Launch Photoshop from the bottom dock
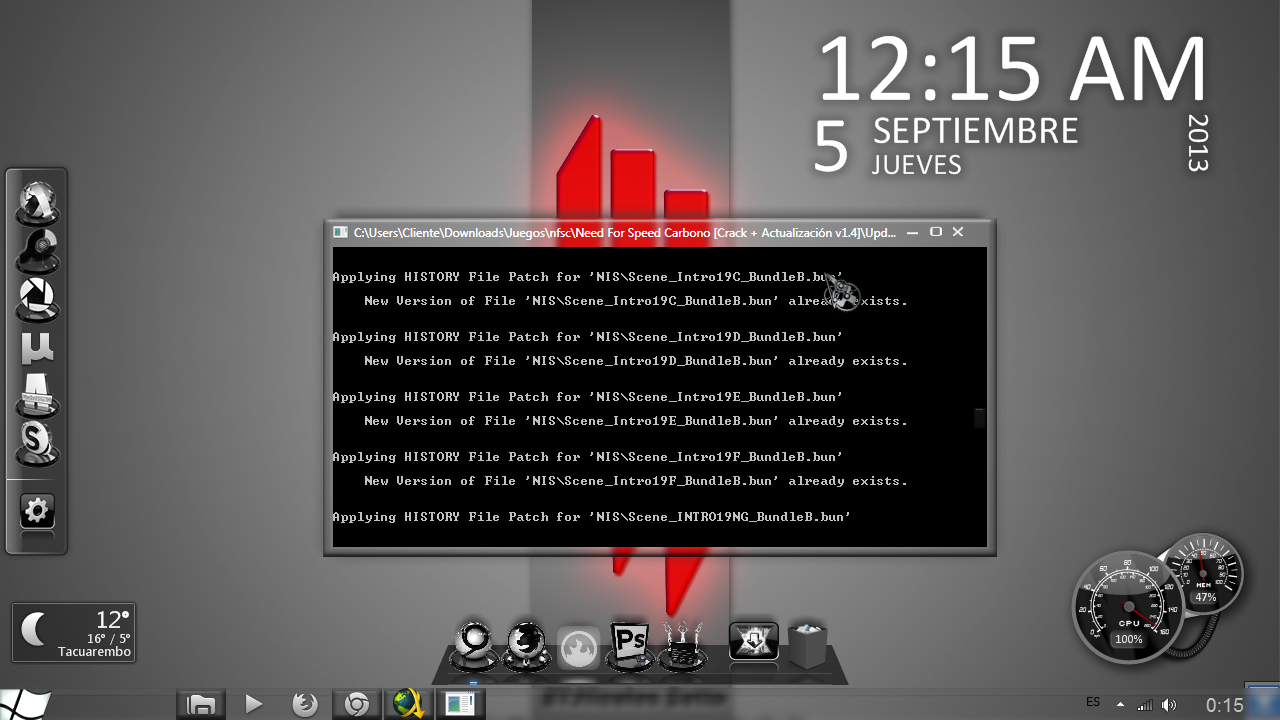The height and width of the screenshot is (720, 1280). click(x=630, y=645)
